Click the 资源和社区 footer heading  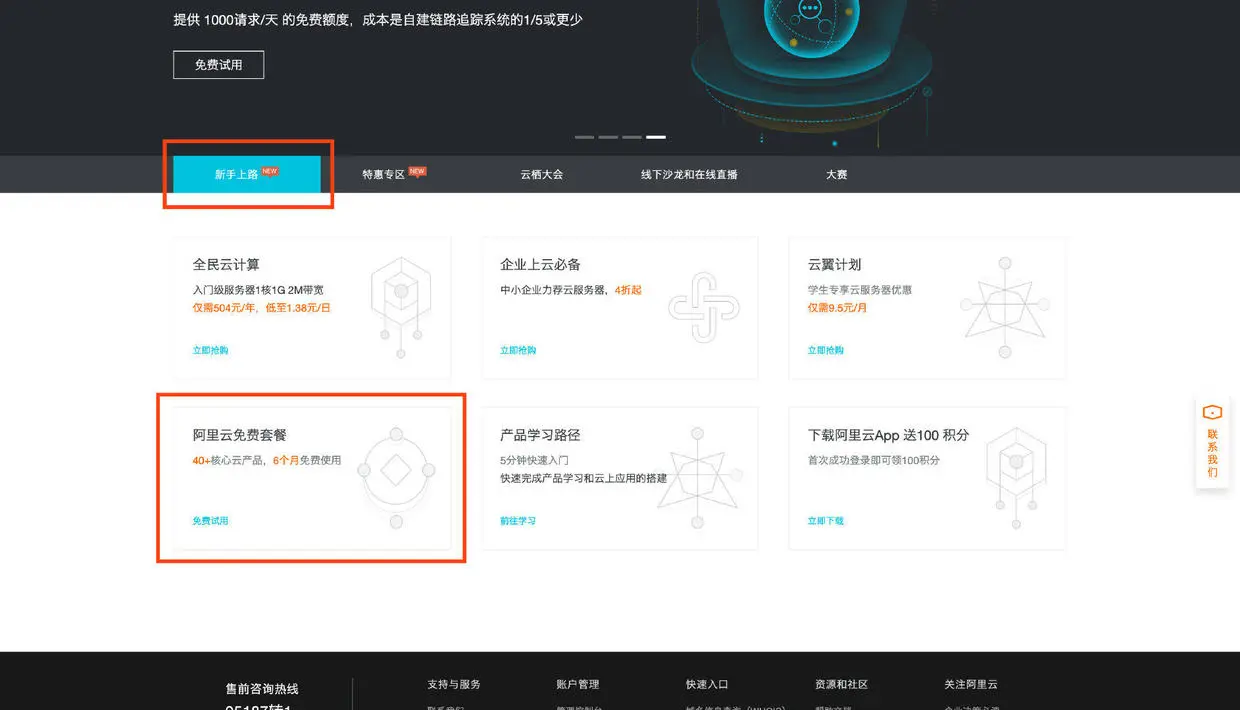pyautogui.click(x=841, y=685)
